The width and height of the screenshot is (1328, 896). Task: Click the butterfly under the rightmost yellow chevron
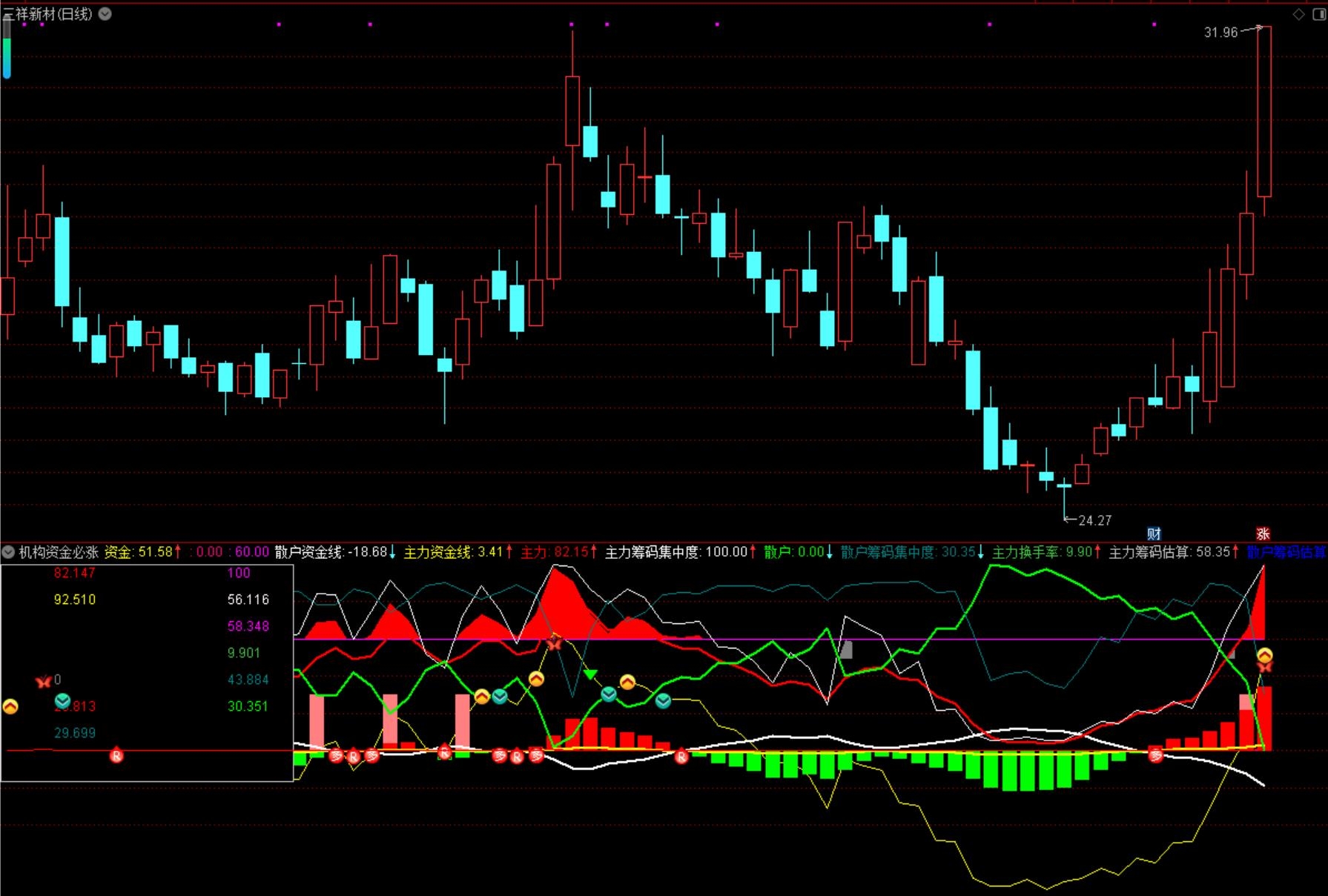click(1265, 667)
